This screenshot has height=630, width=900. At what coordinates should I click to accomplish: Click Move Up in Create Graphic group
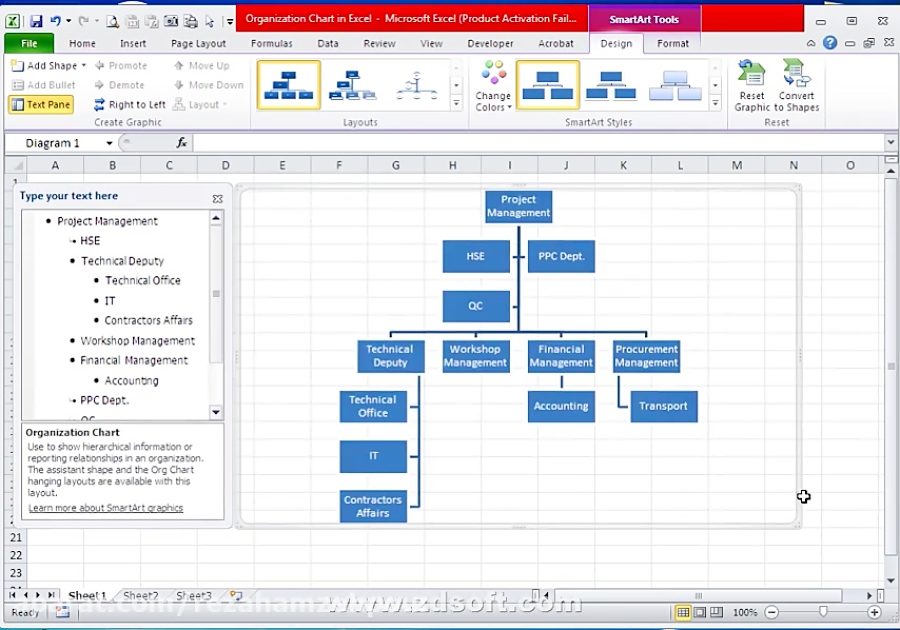[x=201, y=65]
